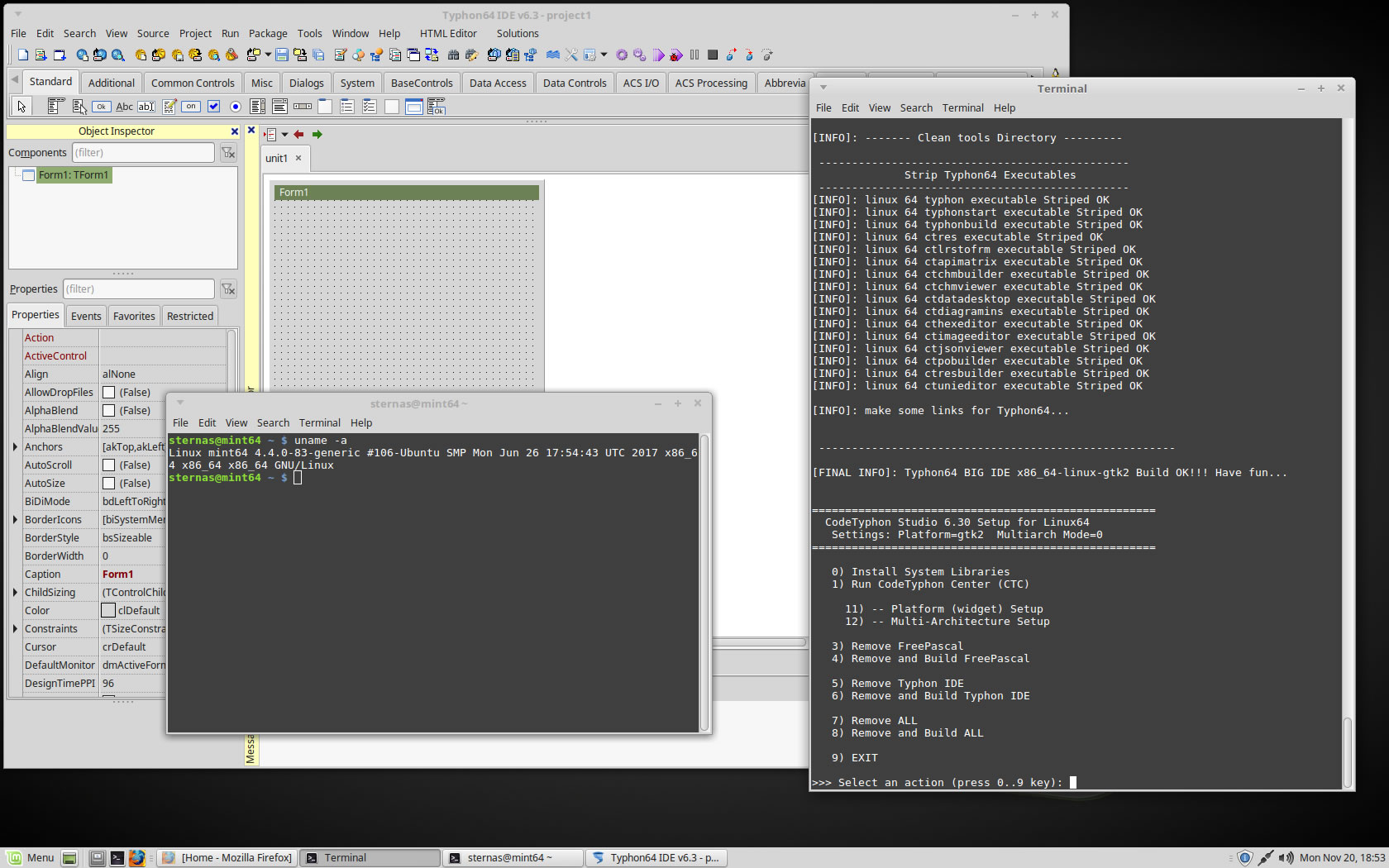Open the Events tab in Object Inspector

coord(86,316)
